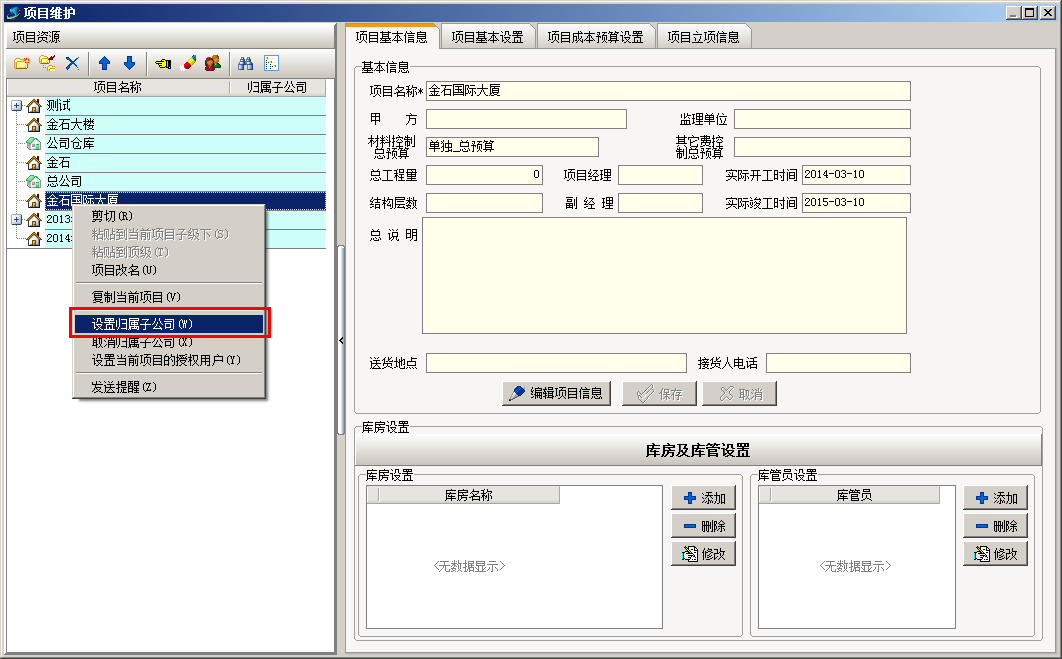Click the blue down arrow to move project down
This screenshot has width=1062, height=659.
coord(131,62)
